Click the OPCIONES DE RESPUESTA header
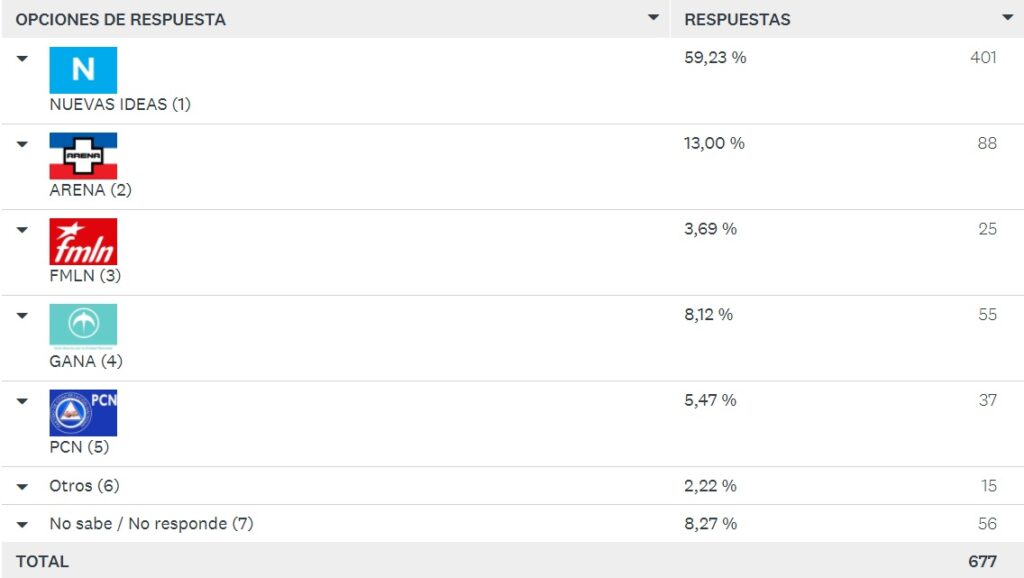Image resolution: width=1024 pixels, height=578 pixels. click(121, 20)
